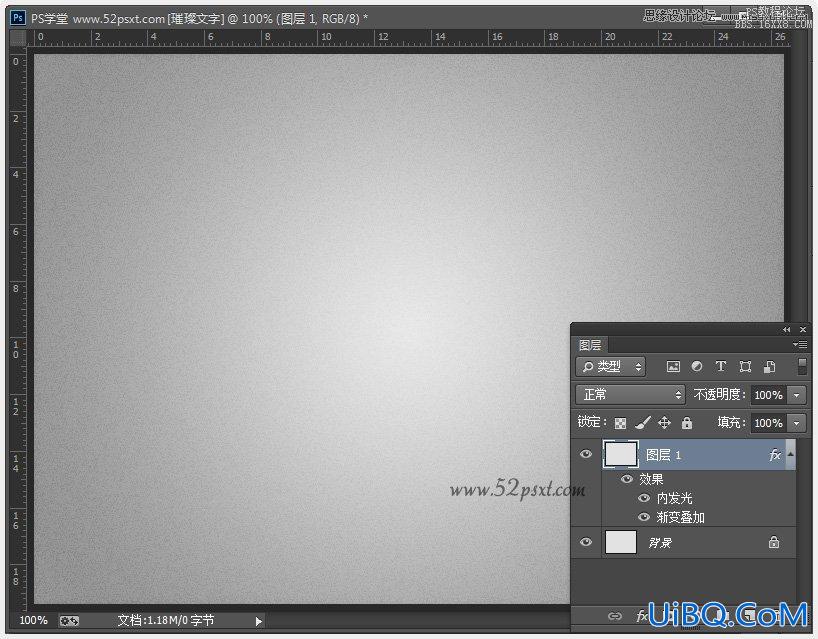This screenshot has height=639, width=818.
Task: Hide the 渐变叠加 gradient overlay effect
Action: coord(644,517)
